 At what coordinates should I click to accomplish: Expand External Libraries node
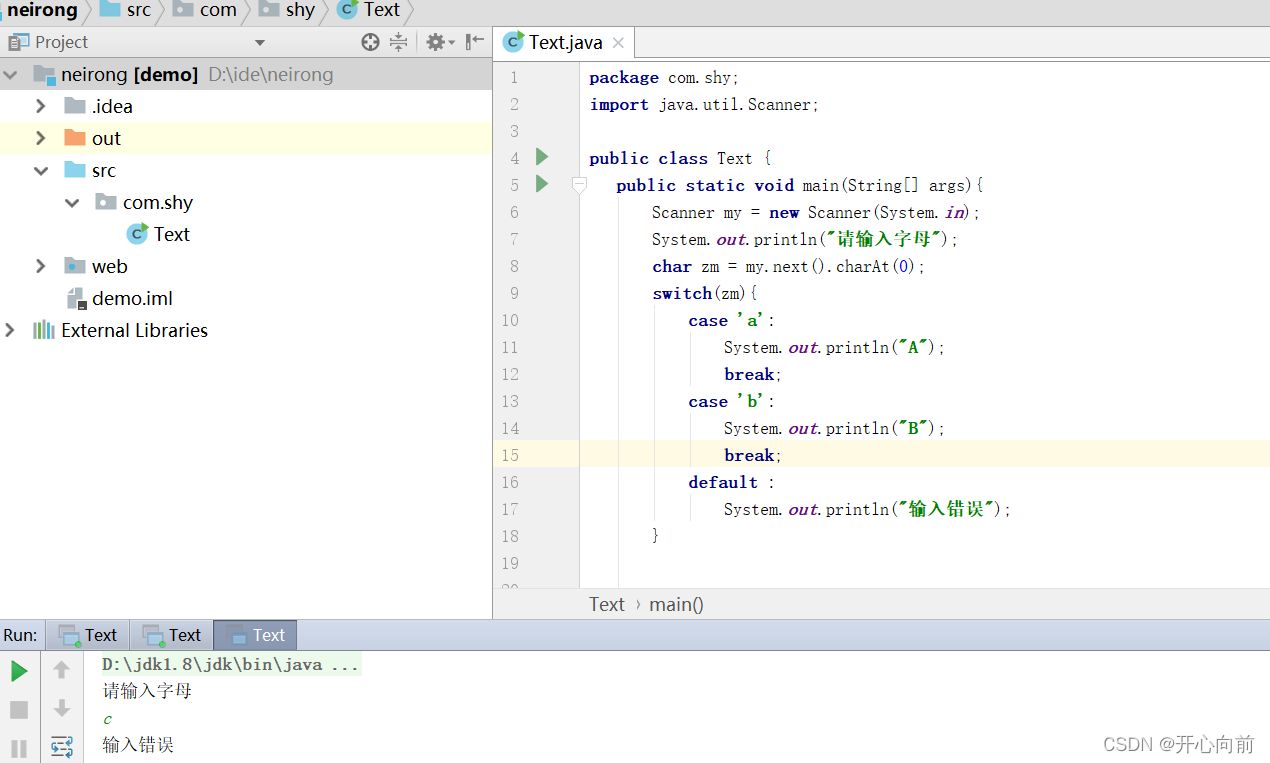pos(11,330)
